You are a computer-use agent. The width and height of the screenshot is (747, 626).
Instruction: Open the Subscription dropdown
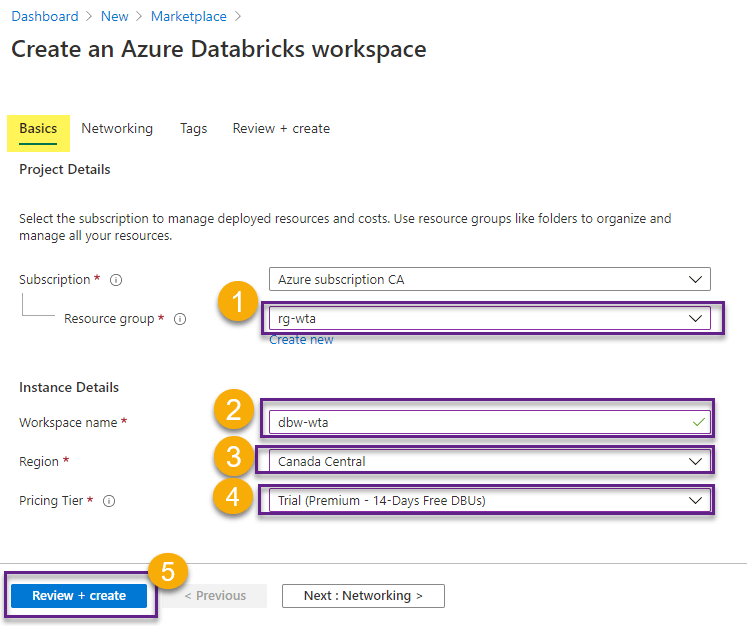[x=489, y=279]
